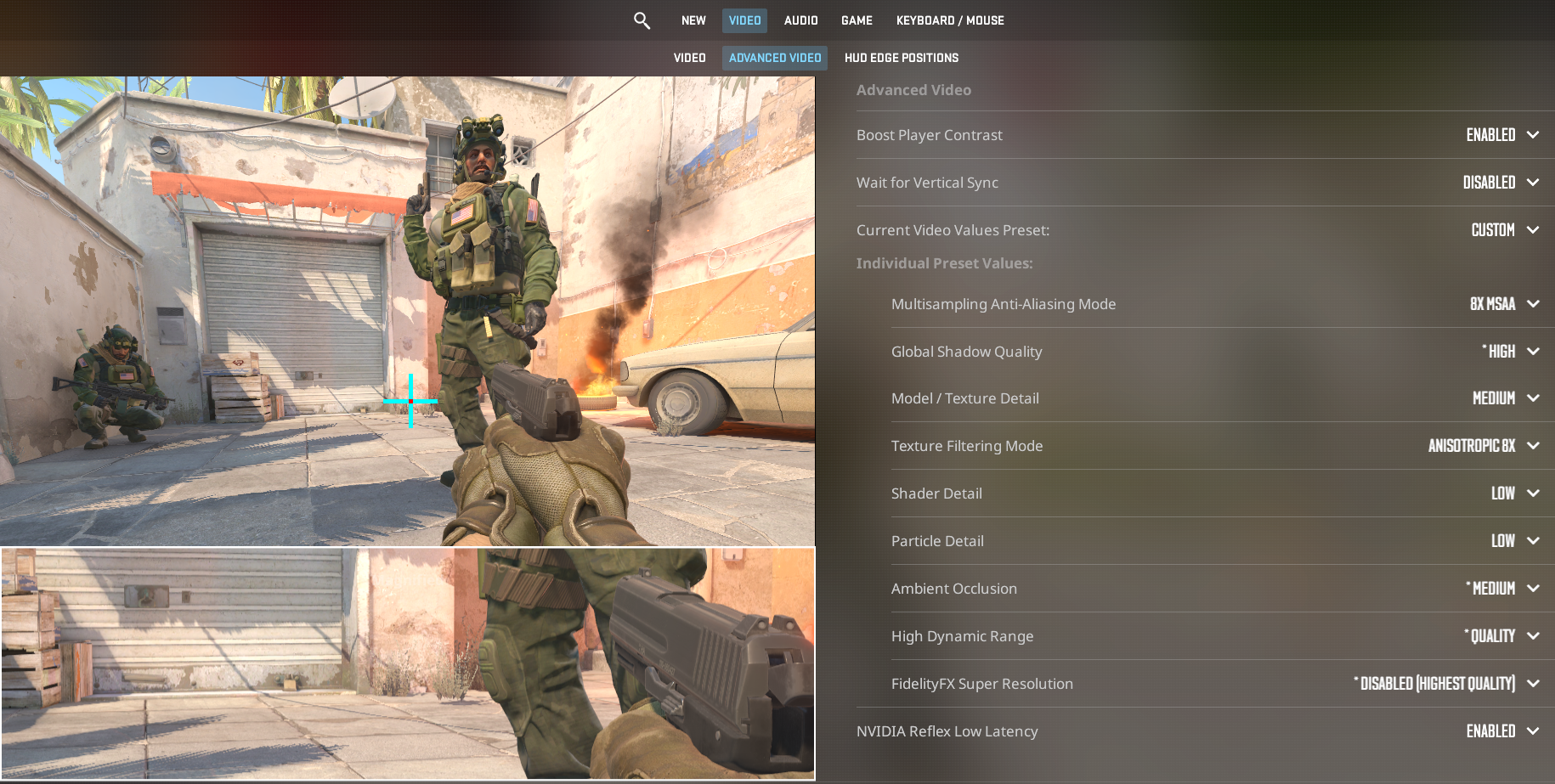Click the 'Wait for Vertical Sync' label
Image resolution: width=1555 pixels, height=784 pixels.
(927, 183)
